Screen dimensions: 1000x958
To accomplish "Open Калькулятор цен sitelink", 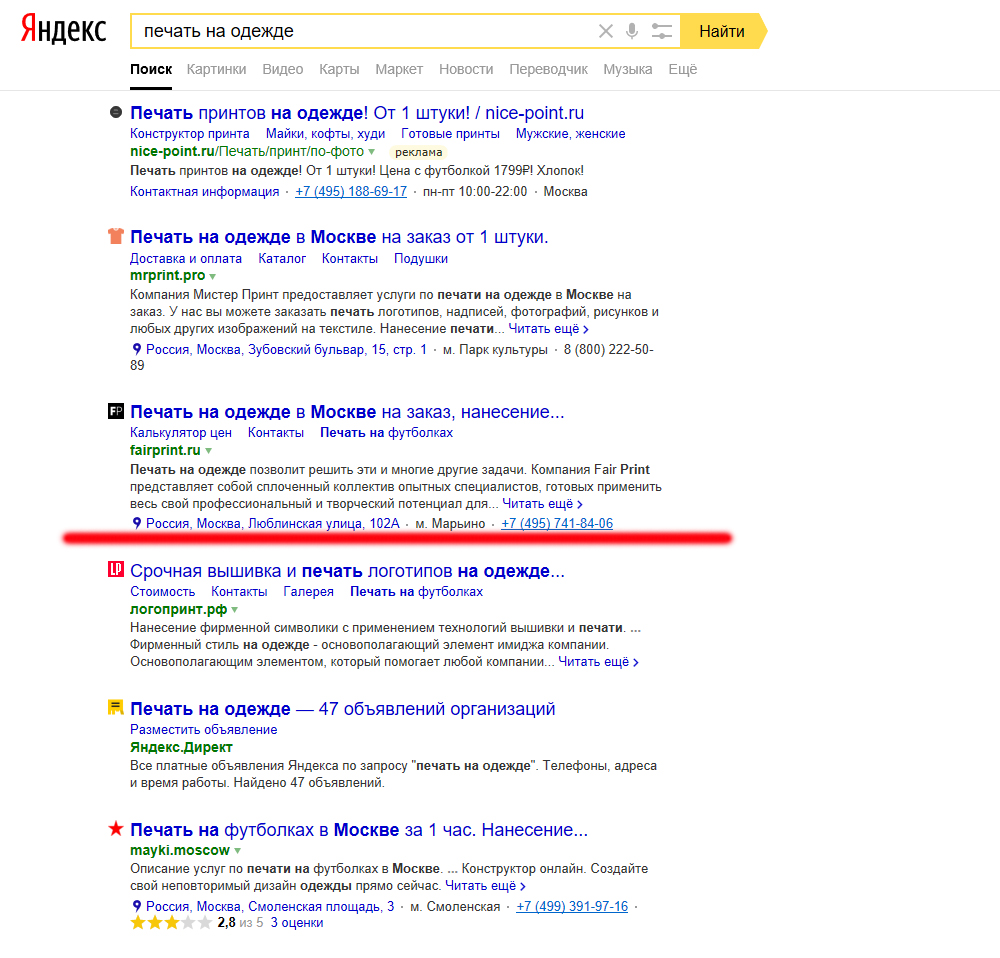I will coord(180,432).
